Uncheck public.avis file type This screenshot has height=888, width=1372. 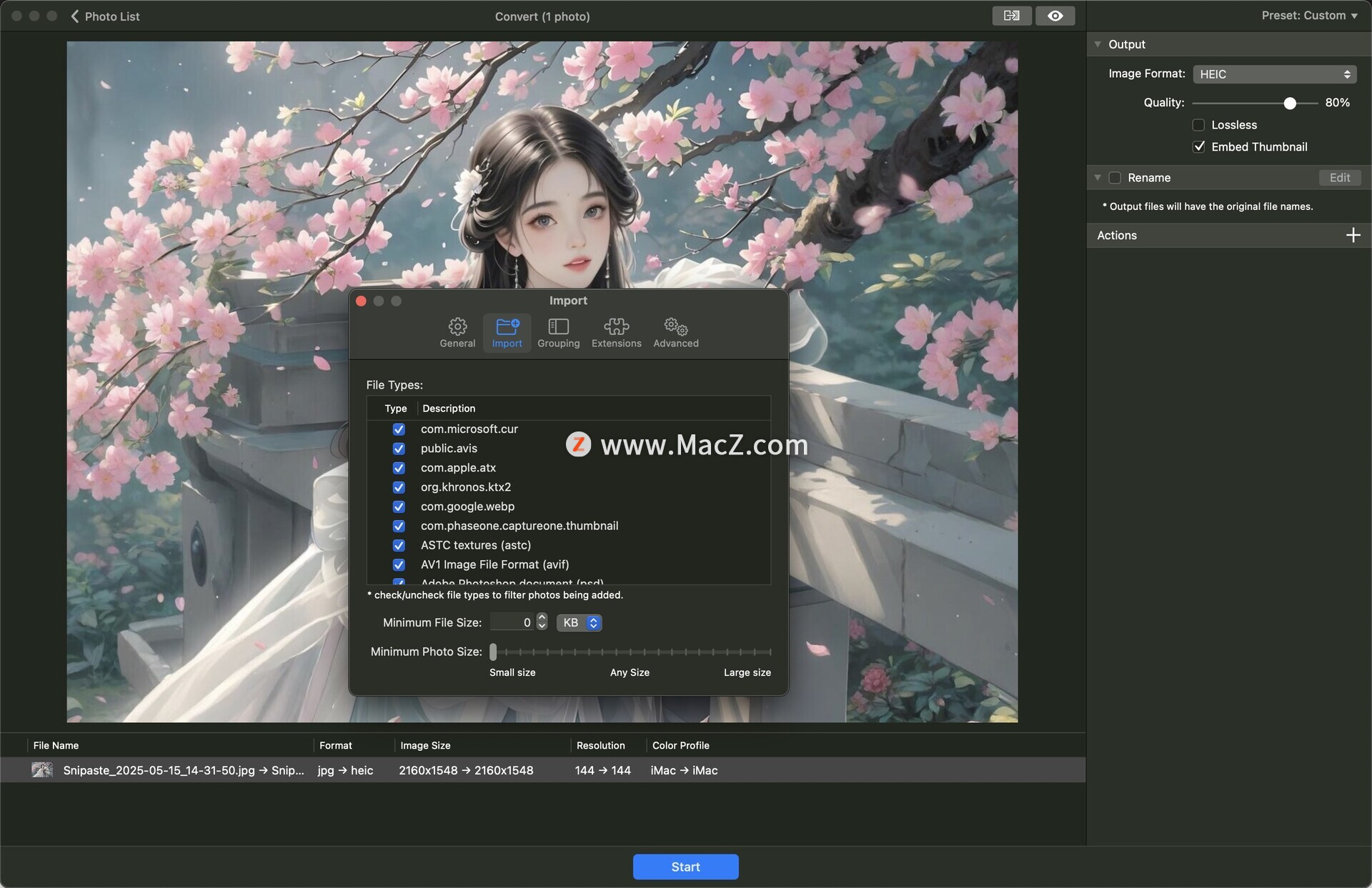pos(399,449)
